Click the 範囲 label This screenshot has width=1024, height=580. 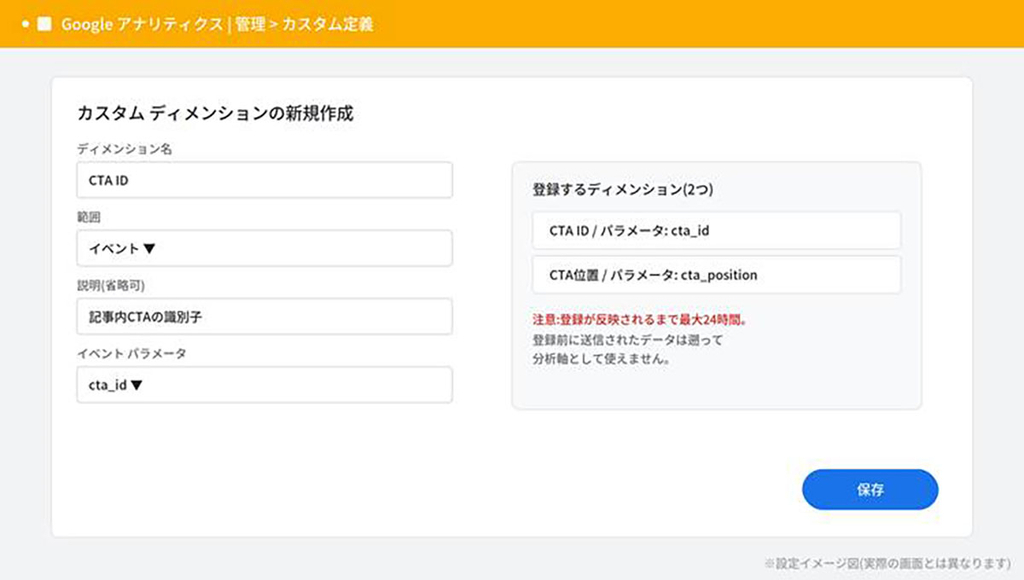[x=89, y=217]
